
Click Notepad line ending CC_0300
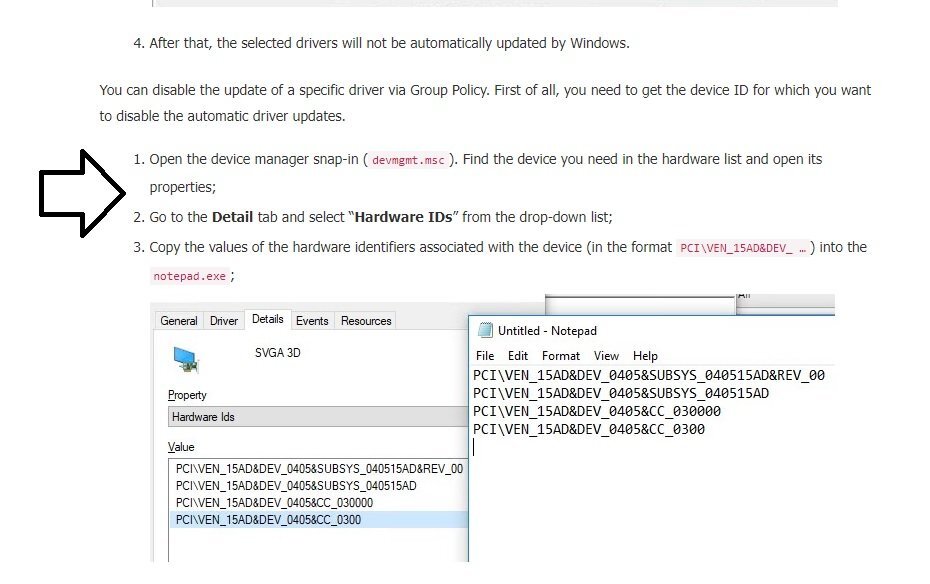[589, 429]
